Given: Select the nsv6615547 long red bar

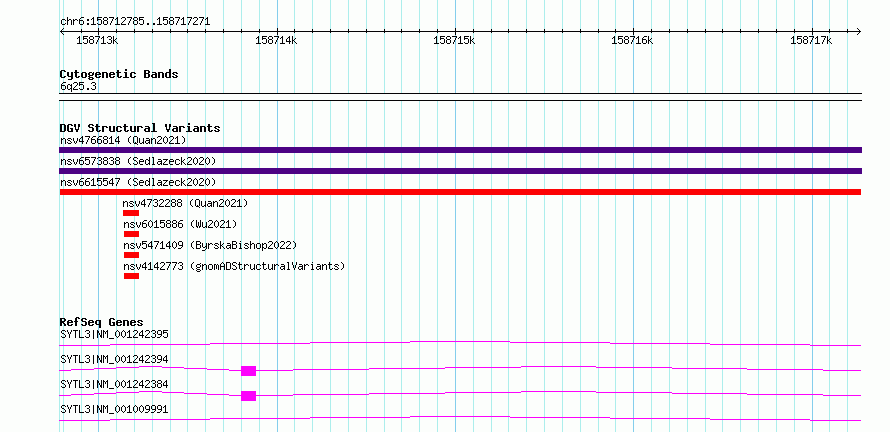Looking at the screenshot, I should (460, 192).
